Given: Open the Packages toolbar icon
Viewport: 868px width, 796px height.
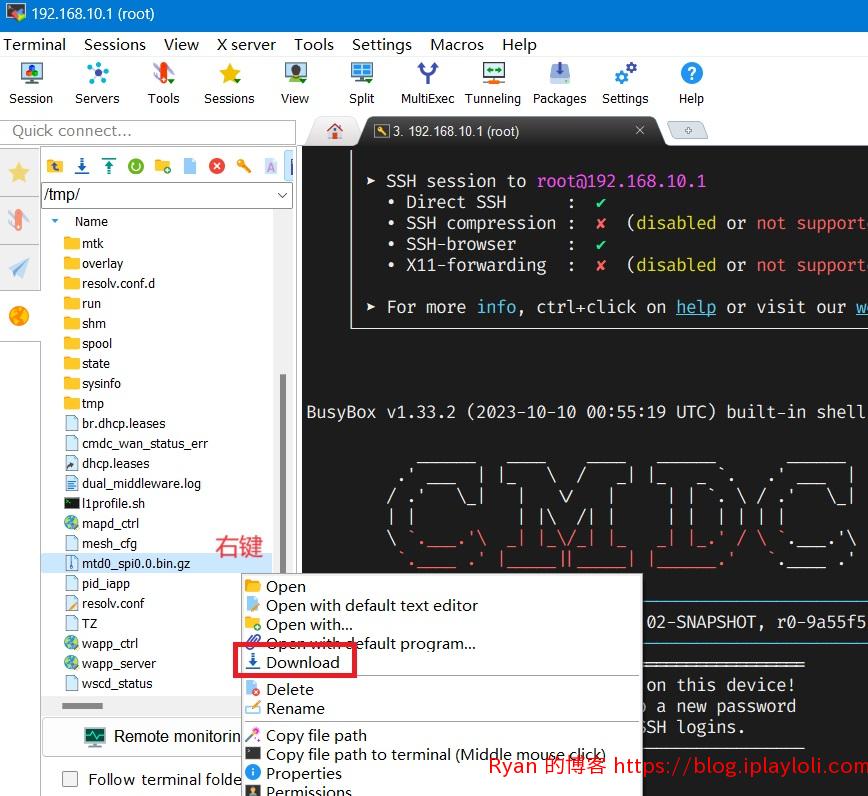Looking at the screenshot, I should pos(559,83).
